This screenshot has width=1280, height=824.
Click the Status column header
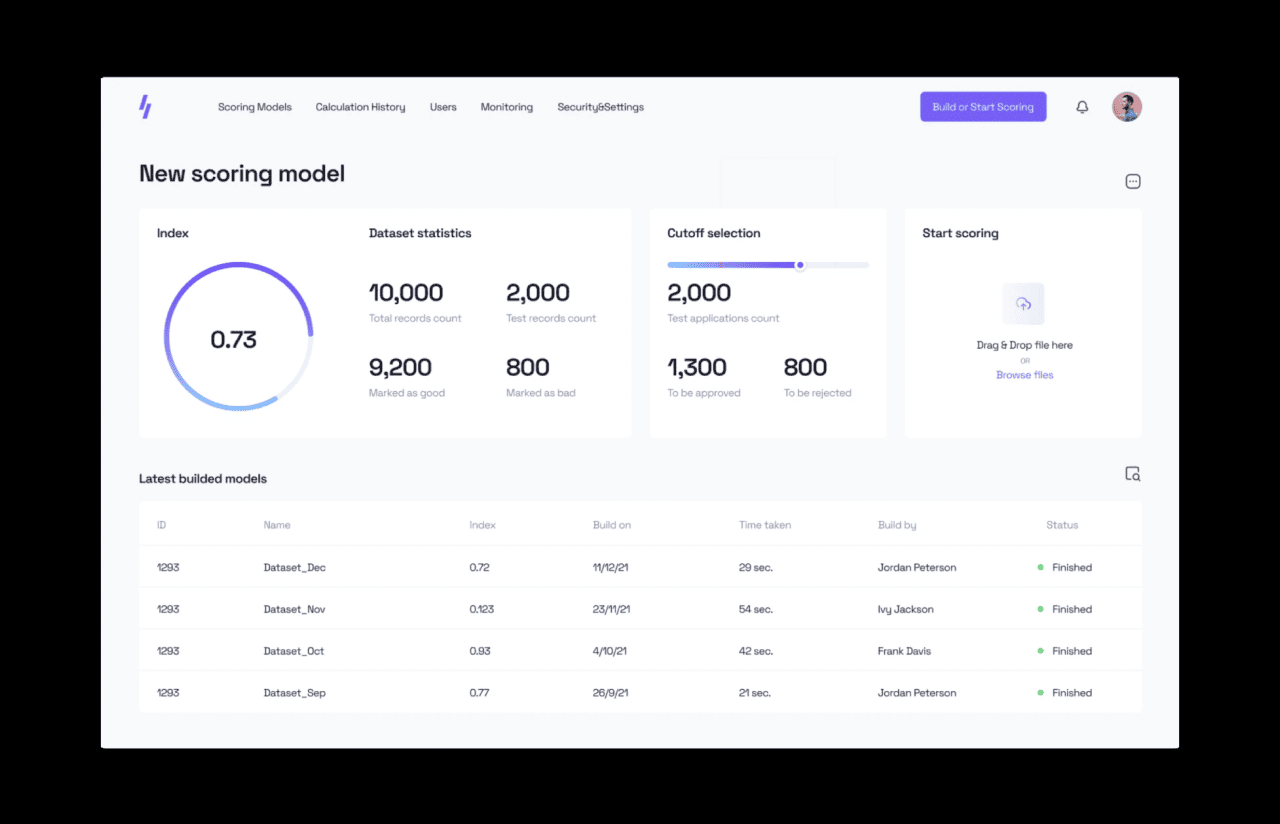[x=1062, y=525]
